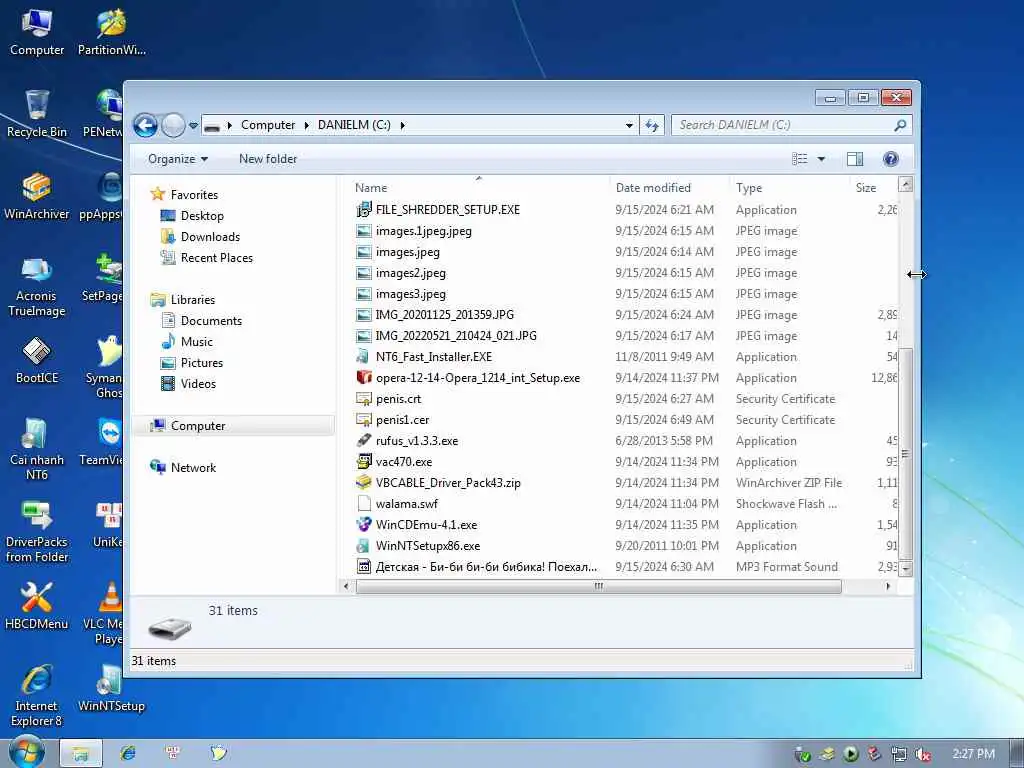Open the Organize dropdown menu
This screenshot has width=1024, height=768.
point(178,159)
